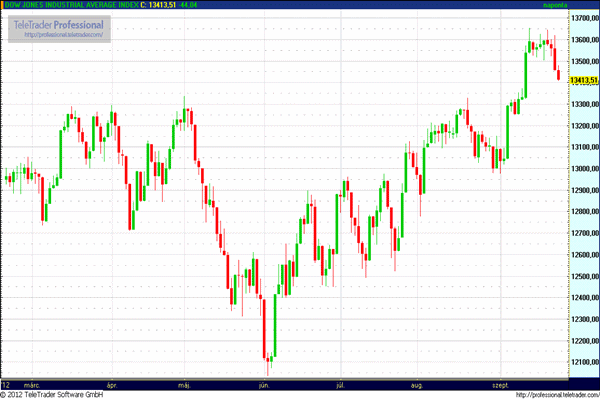Select the 'máj.' month on time axis
This screenshot has width=600, height=400.
click(184, 384)
